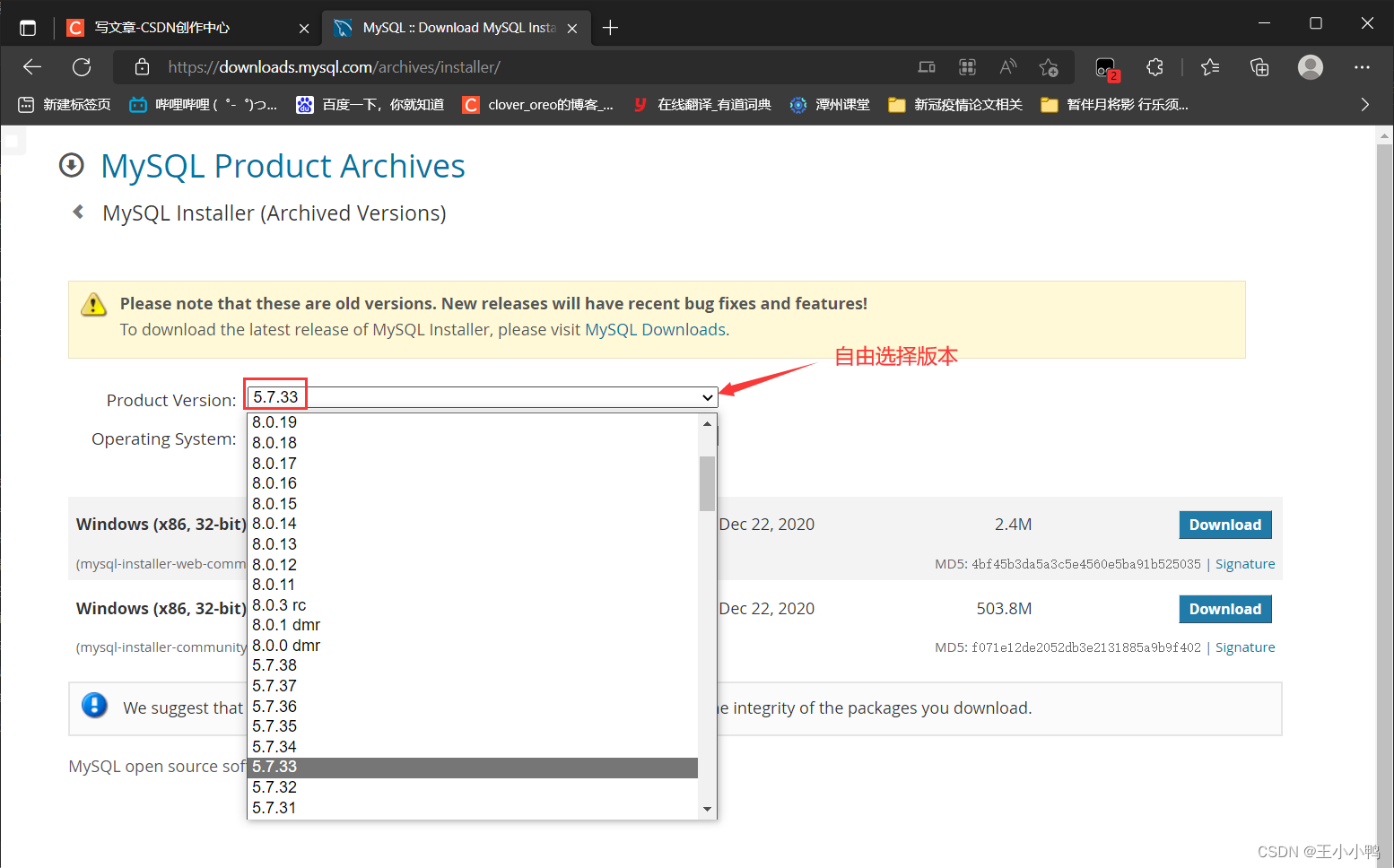Reload the page with refresh icon

point(82,67)
